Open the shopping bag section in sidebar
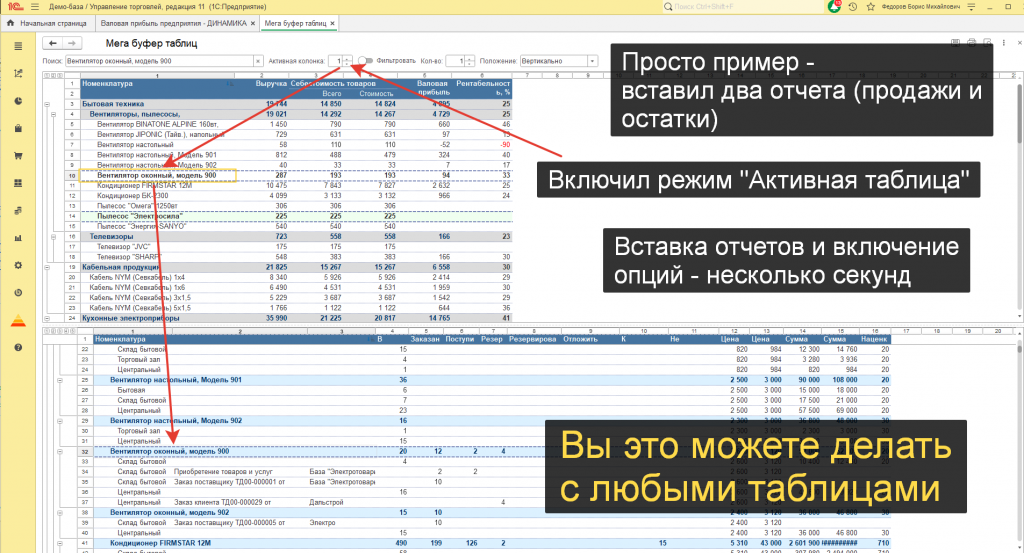The width and height of the screenshot is (1024, 553). (x=18, y=129)
